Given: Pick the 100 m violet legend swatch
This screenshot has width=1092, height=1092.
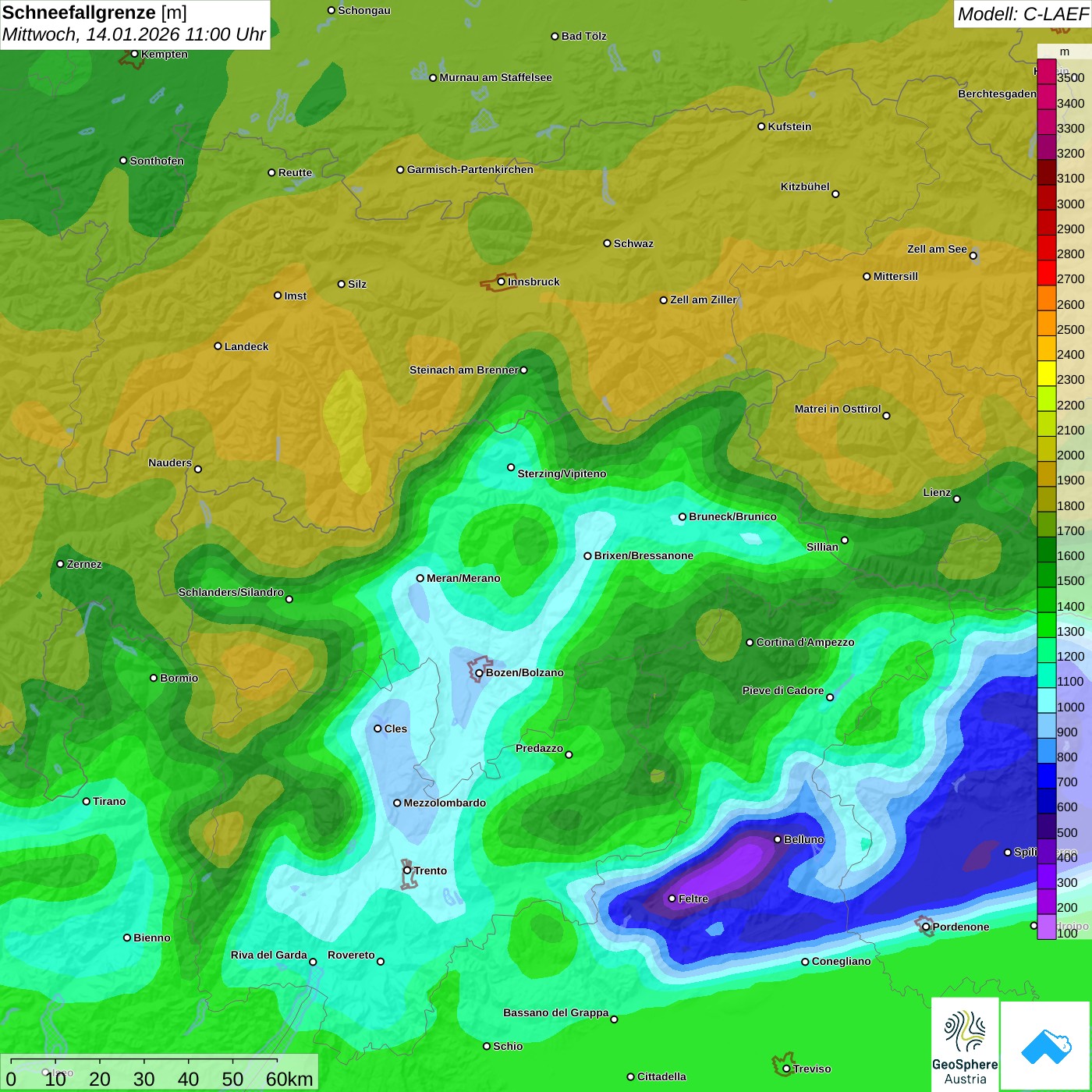Looking at the screenshot, I should click(1046, 926).
